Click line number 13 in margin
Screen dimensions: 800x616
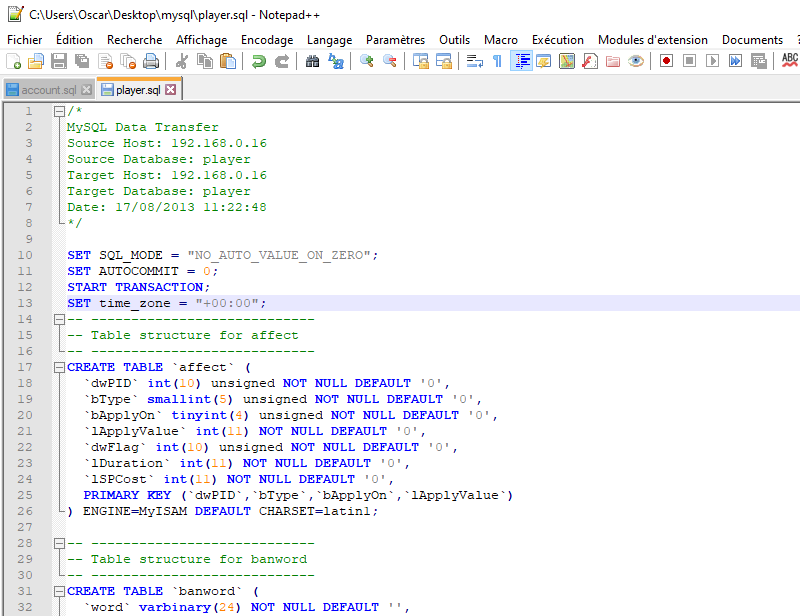(x=25, y=303)
